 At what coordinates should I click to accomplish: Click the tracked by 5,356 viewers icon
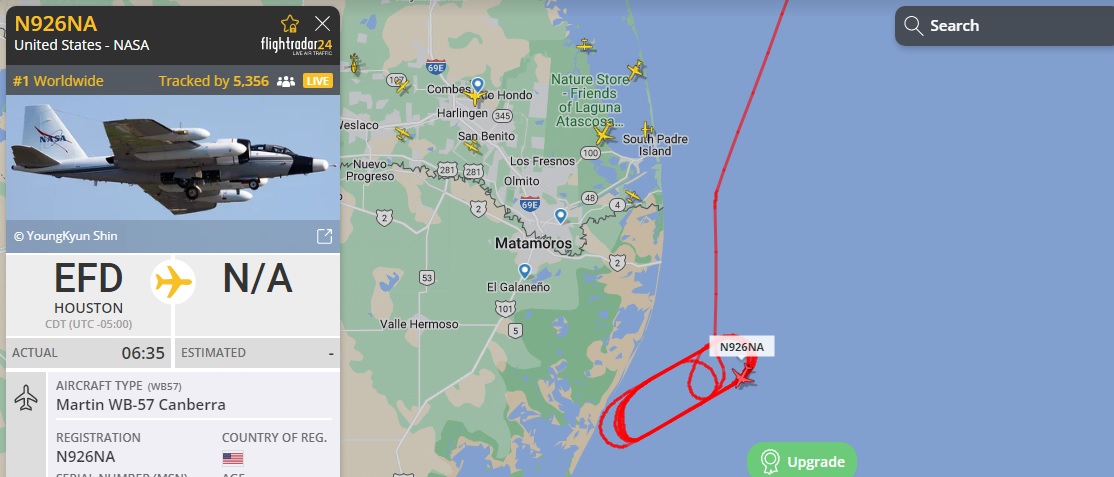[286, 81]
